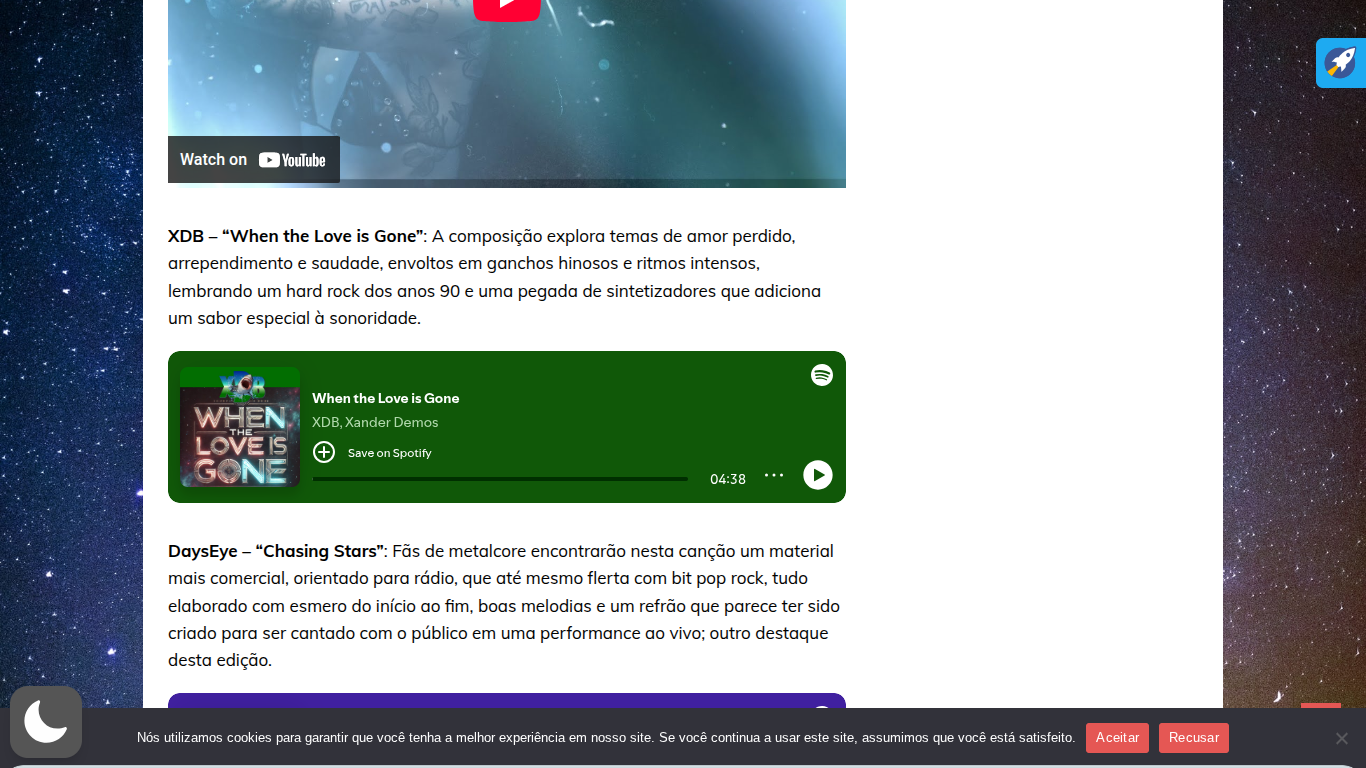
Task: Open the "When the Love is Gone" track title
Action: [385, 398]
